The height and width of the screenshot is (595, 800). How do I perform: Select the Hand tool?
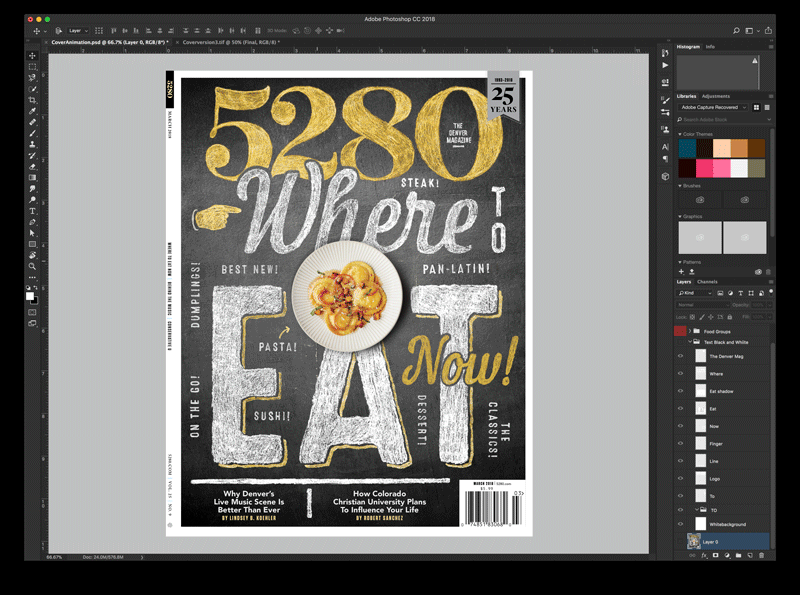pos(32,255)
